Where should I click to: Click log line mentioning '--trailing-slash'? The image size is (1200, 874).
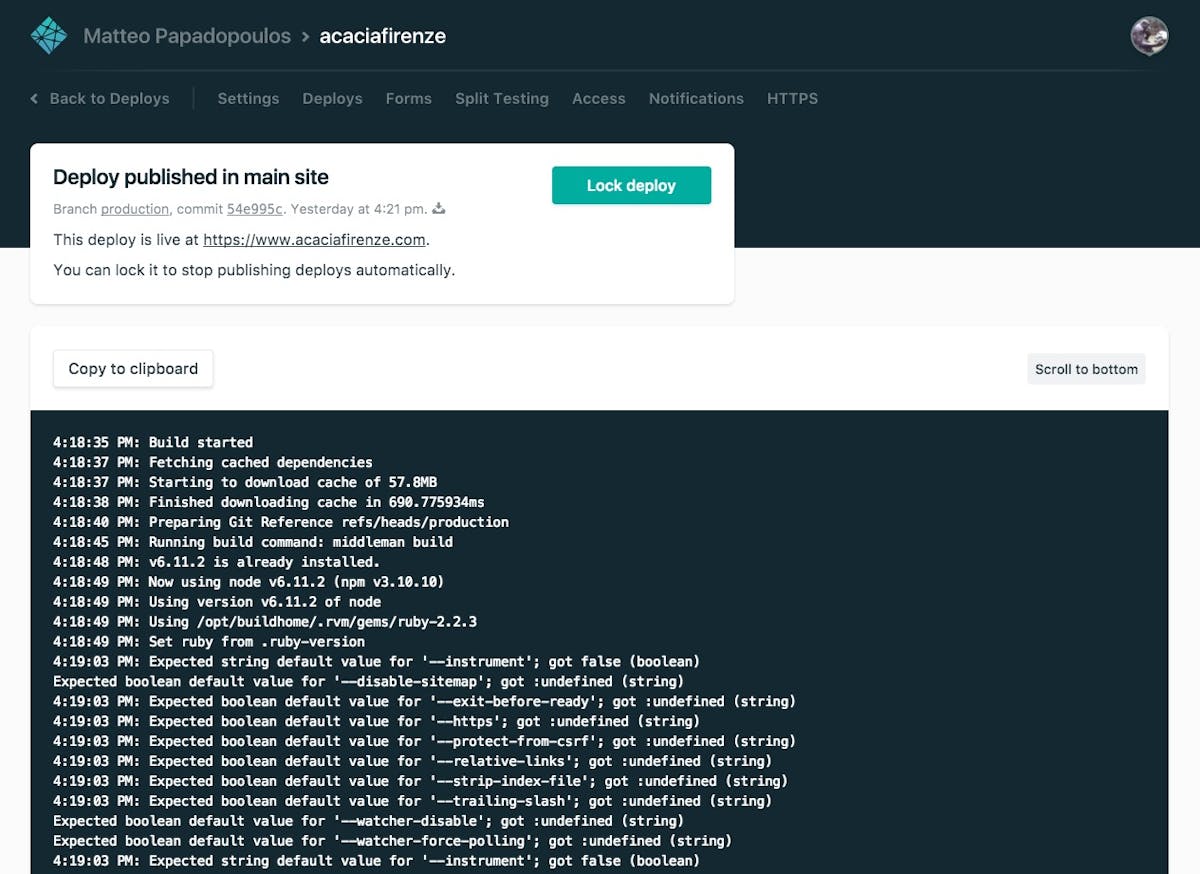pos(413,802)
